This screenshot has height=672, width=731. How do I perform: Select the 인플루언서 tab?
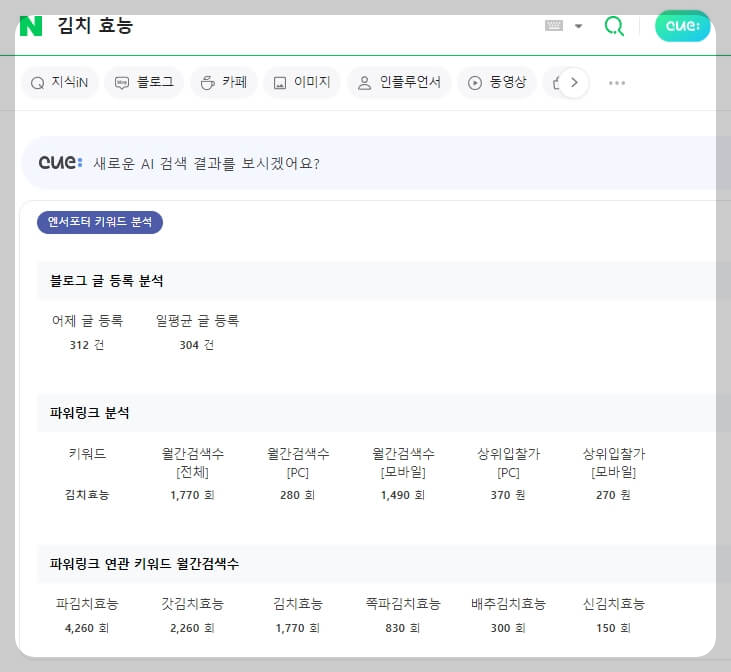click(x=399, y=83)
